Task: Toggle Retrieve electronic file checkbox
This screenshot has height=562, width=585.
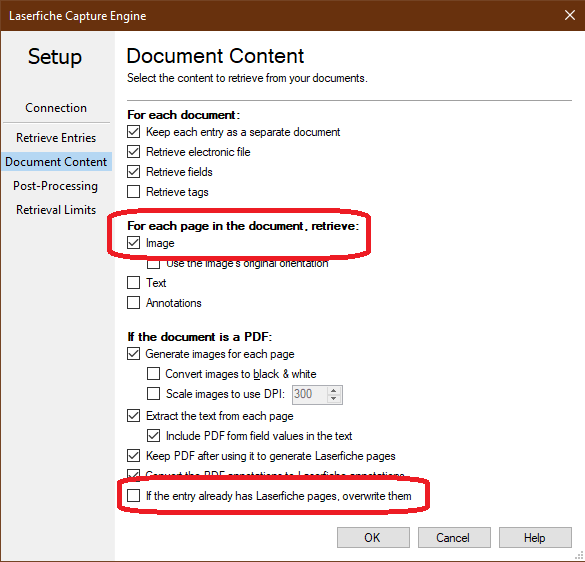Action: coord(133,152)
